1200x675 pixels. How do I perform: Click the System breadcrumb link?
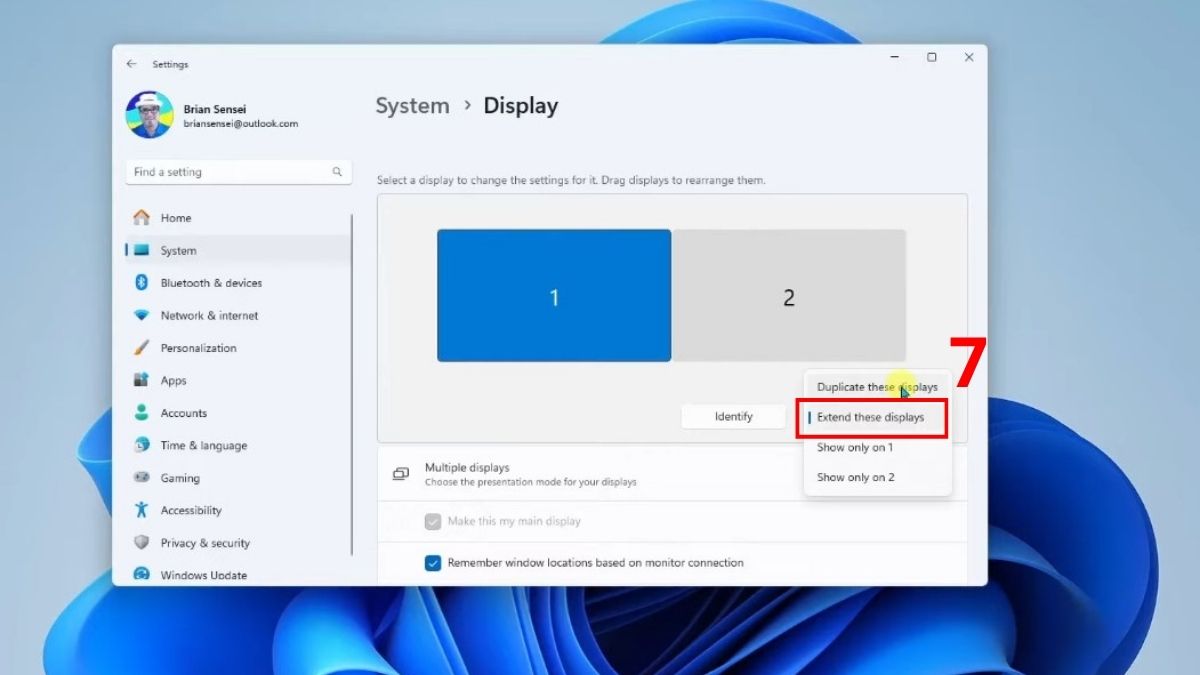[x=412, y=106]
